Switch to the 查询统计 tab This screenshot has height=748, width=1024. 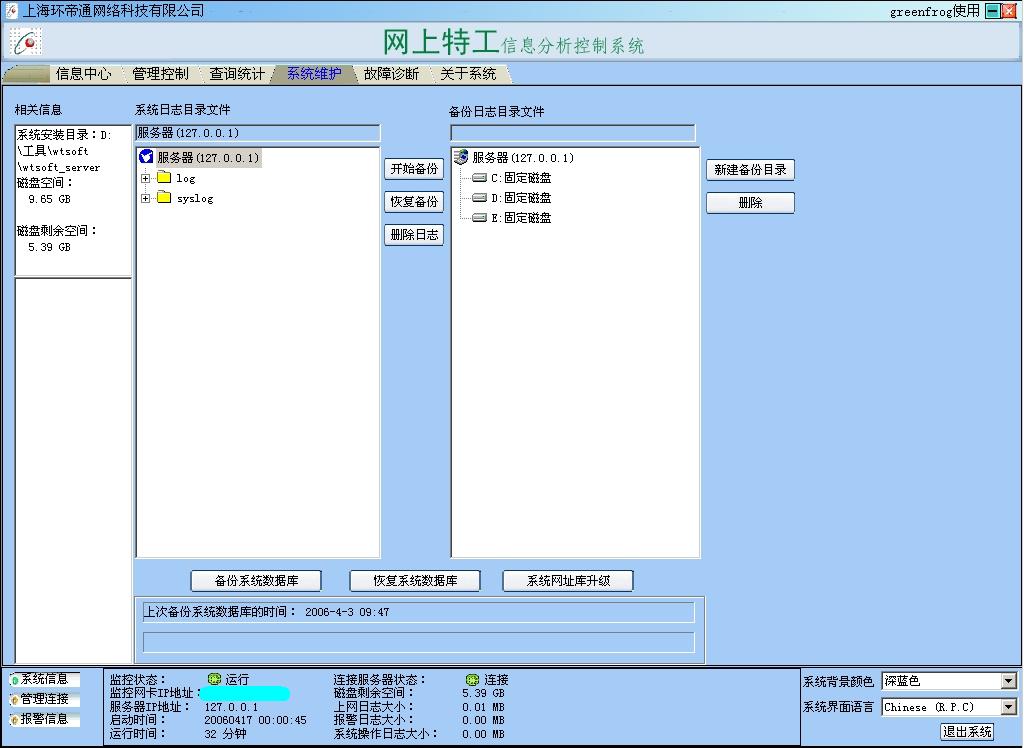(236, 74)
